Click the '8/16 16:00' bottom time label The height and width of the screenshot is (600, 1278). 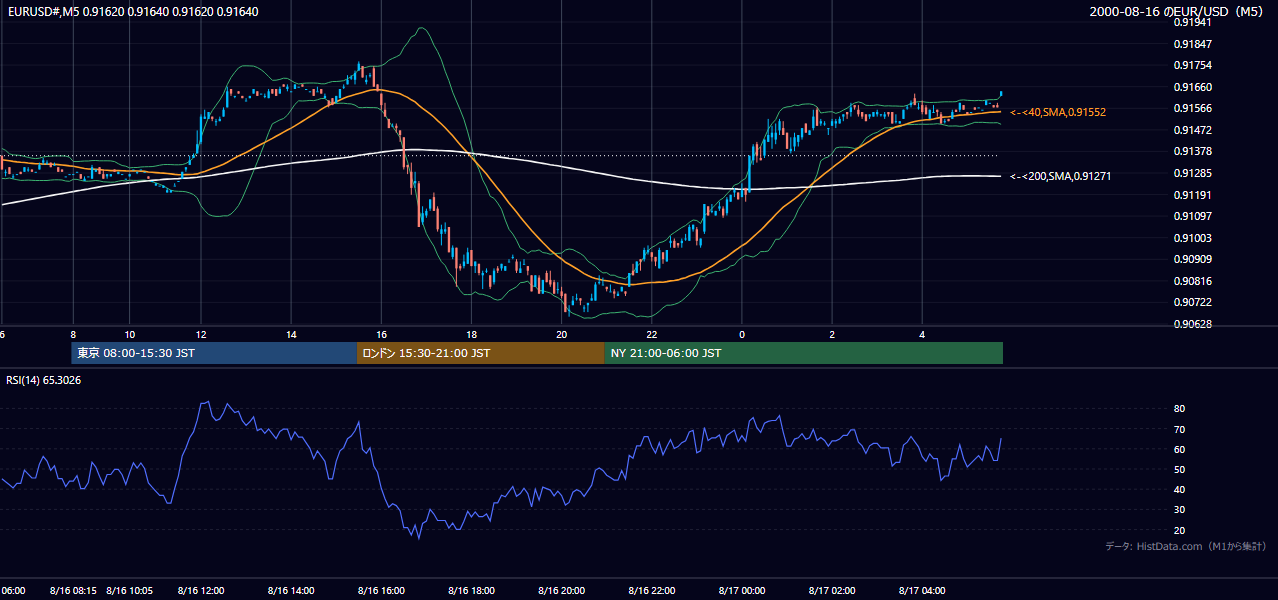381,591
